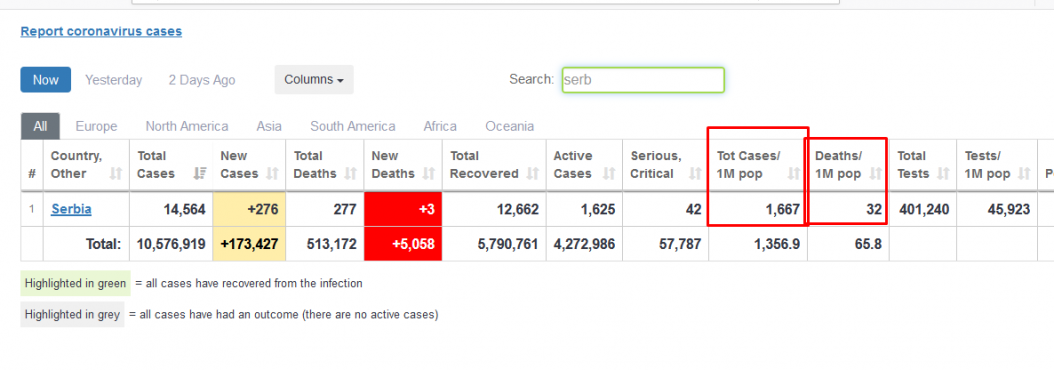Viewport: 1054px width, 370px height.
Task: Switch to the Asia tab
Action: [x=269, y=126]
